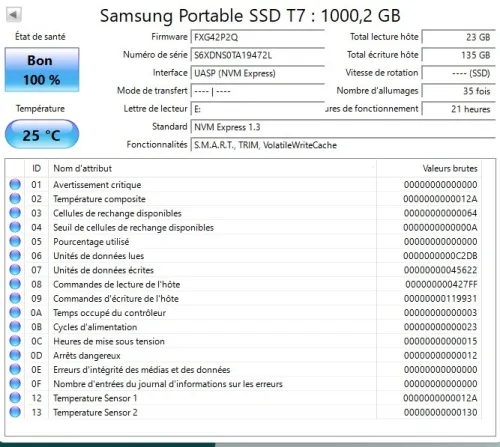Click status icon for Pourcentage utilisé

pos(15,241)
